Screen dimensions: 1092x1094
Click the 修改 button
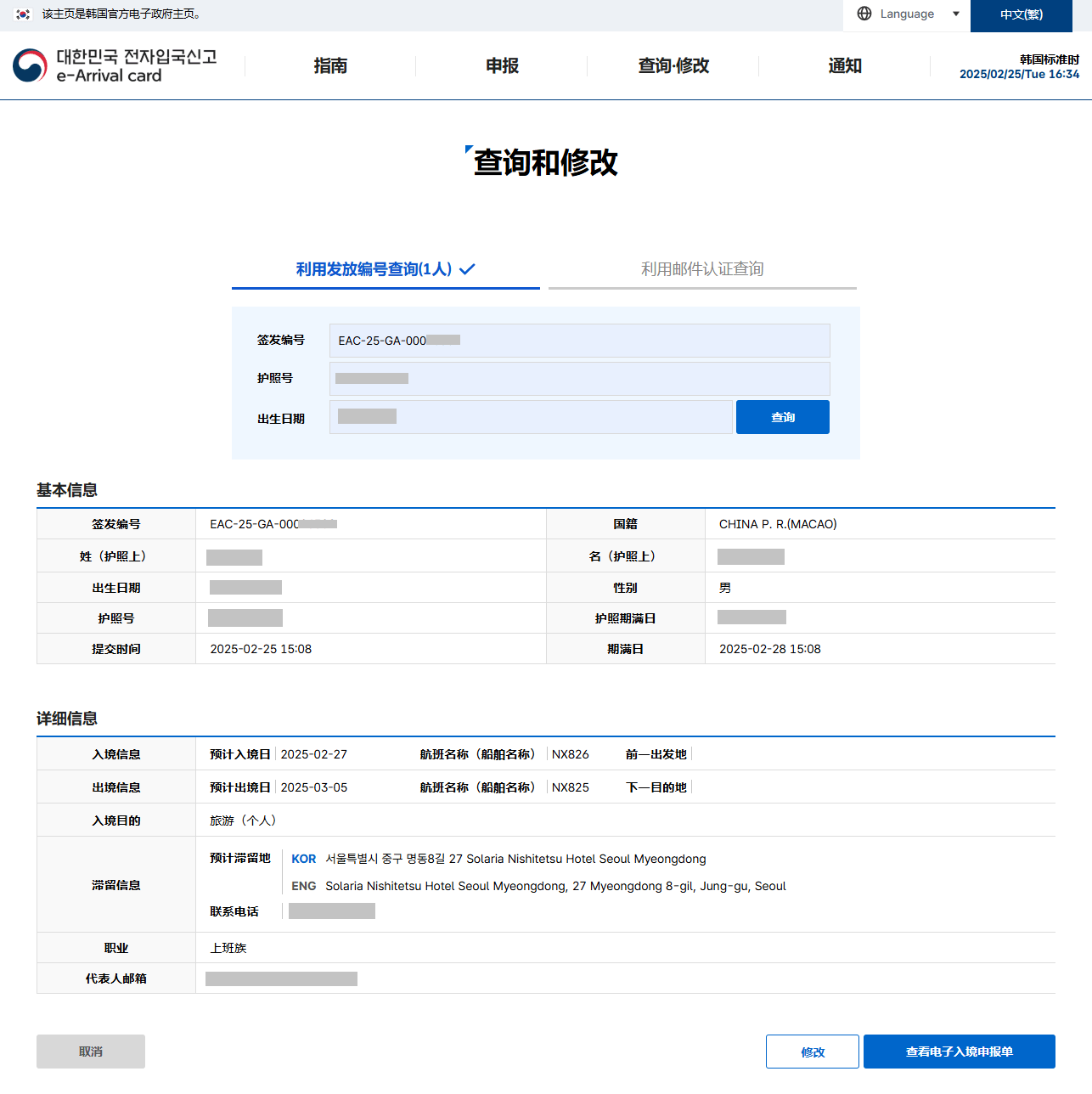[813, 1052]
